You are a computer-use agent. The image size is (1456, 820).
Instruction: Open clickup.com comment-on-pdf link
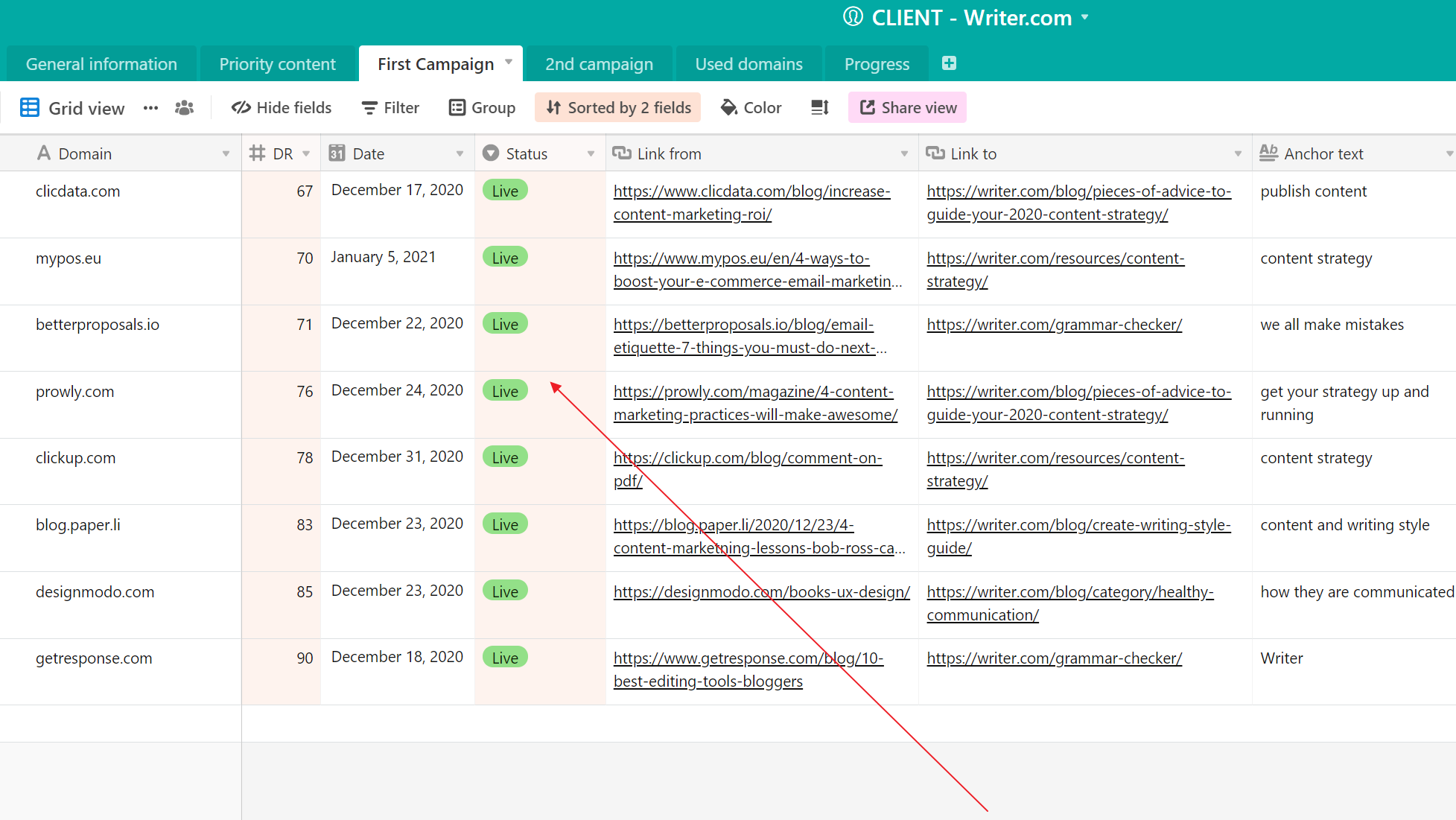[748, 469]
